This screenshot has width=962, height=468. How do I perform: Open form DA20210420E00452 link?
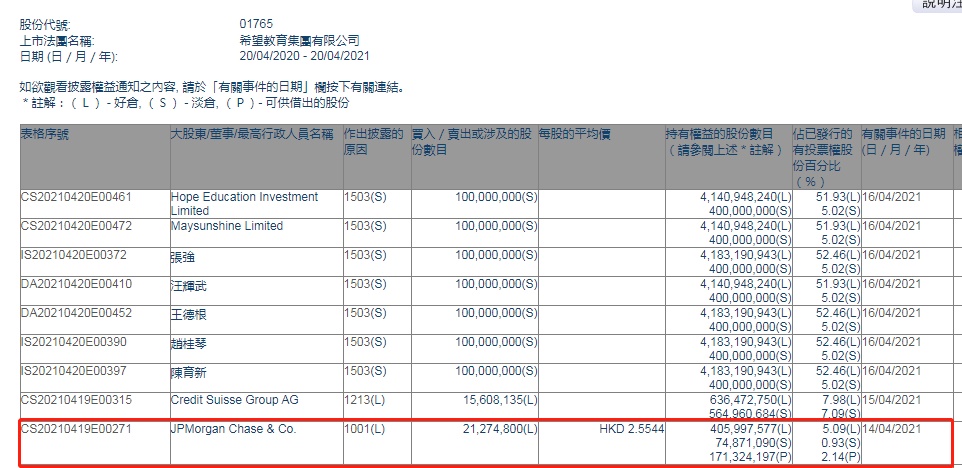click(x=76, y=313)
